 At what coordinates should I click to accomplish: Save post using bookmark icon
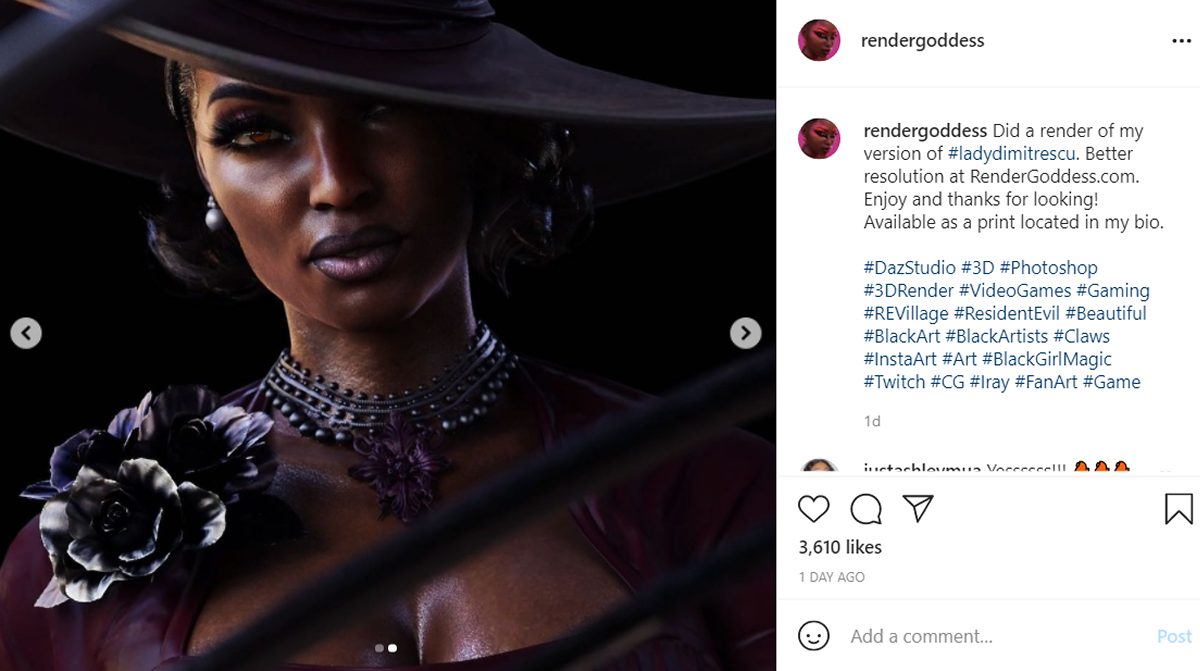click(1179, 509)
